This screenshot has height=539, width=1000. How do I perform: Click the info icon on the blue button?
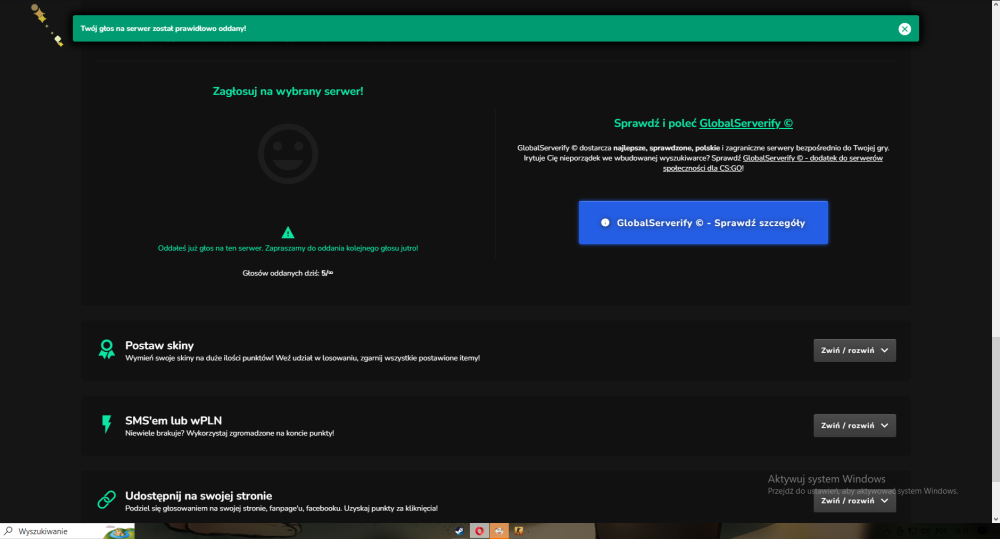coord(605,223)
